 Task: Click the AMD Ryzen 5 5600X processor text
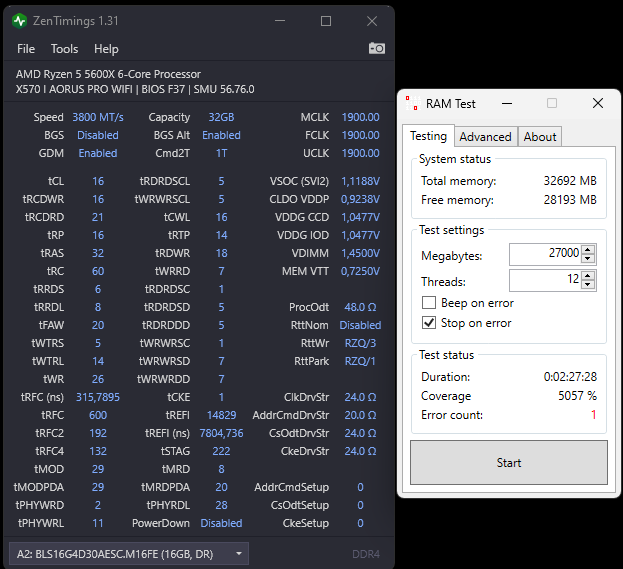pyautogui.click(x=108, y=74)
